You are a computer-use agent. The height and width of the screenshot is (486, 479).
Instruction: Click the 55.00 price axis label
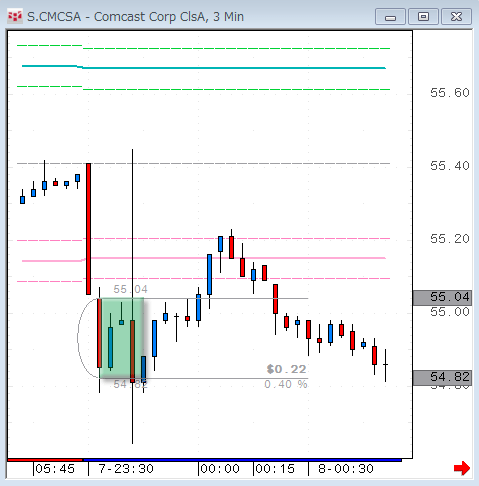[x=450, y=312]
